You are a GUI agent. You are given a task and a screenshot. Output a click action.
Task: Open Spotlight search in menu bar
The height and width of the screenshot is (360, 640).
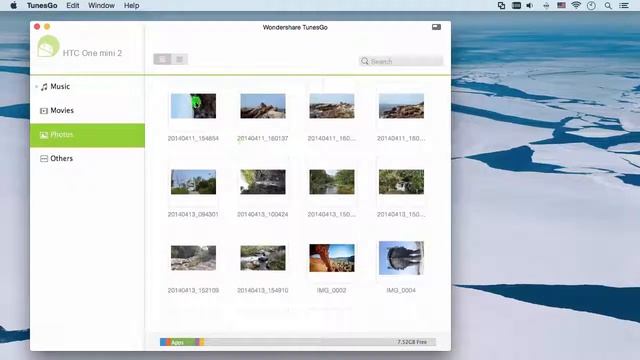(x=608, y=6)
